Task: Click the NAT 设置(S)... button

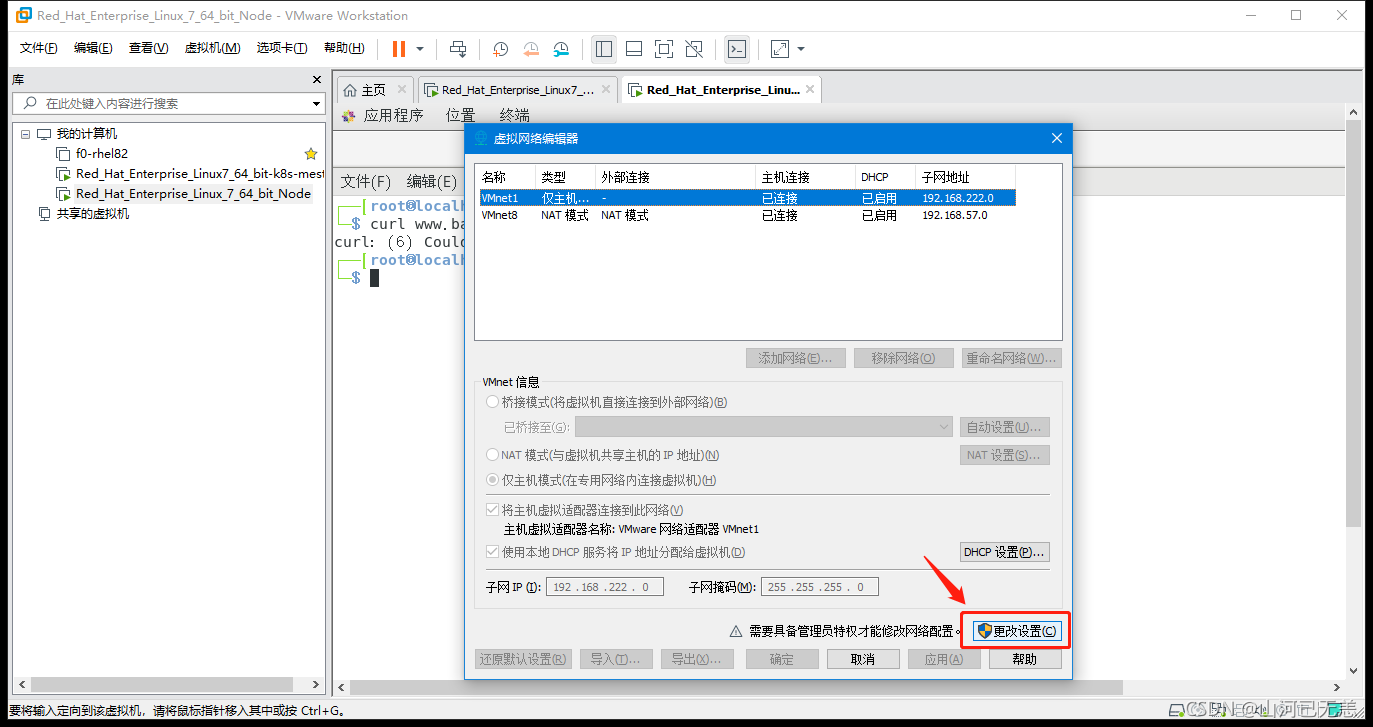Action: [x=1004, y=455]
